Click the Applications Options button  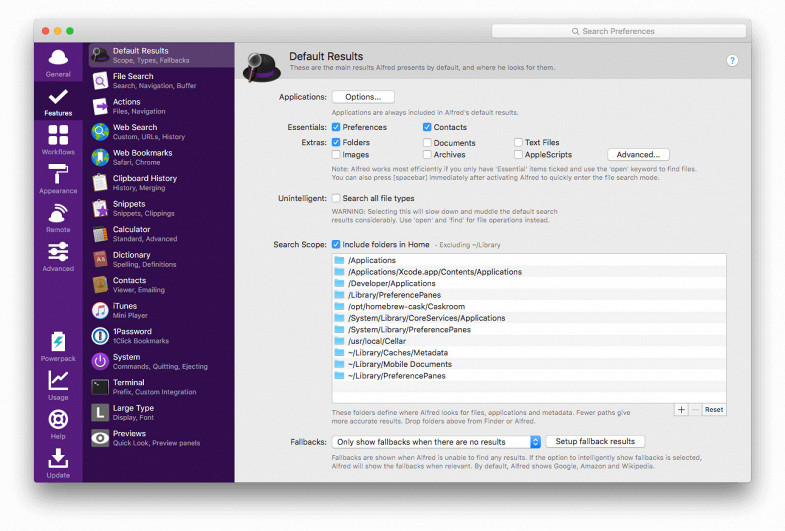pyautogui.click(x=363, y=97)
